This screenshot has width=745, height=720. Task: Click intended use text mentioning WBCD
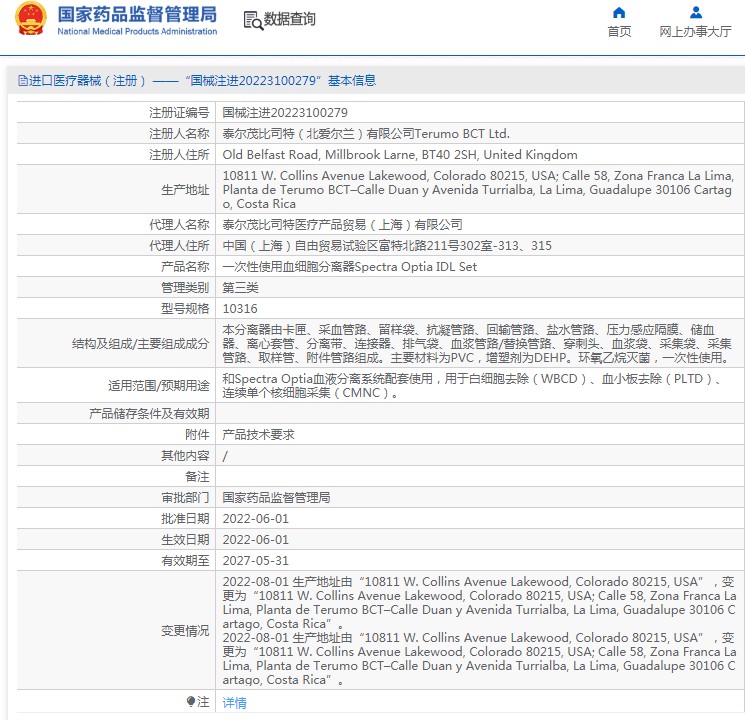pos(472,385)
